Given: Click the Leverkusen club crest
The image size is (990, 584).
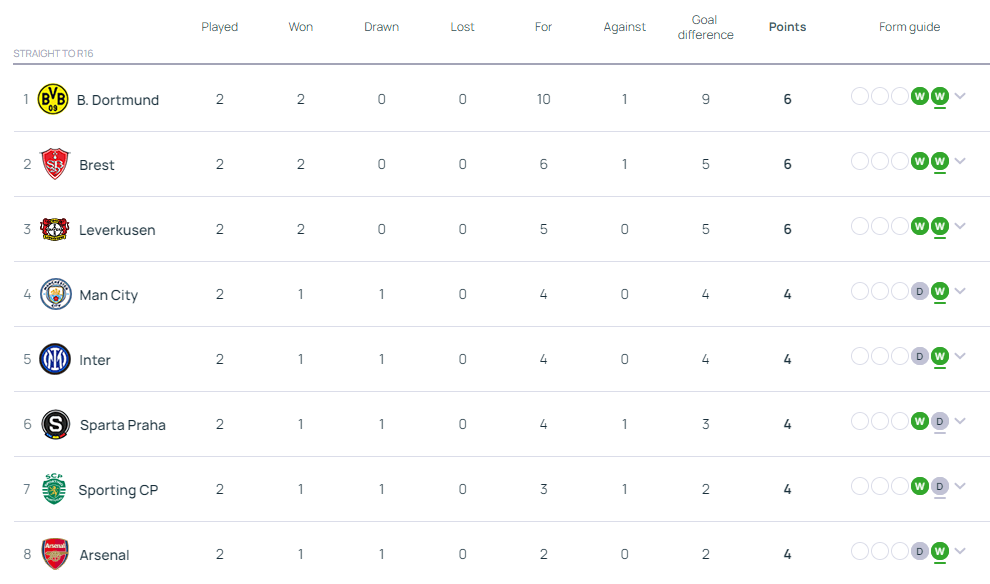Looking at the screenshot, I should (55, 229).
